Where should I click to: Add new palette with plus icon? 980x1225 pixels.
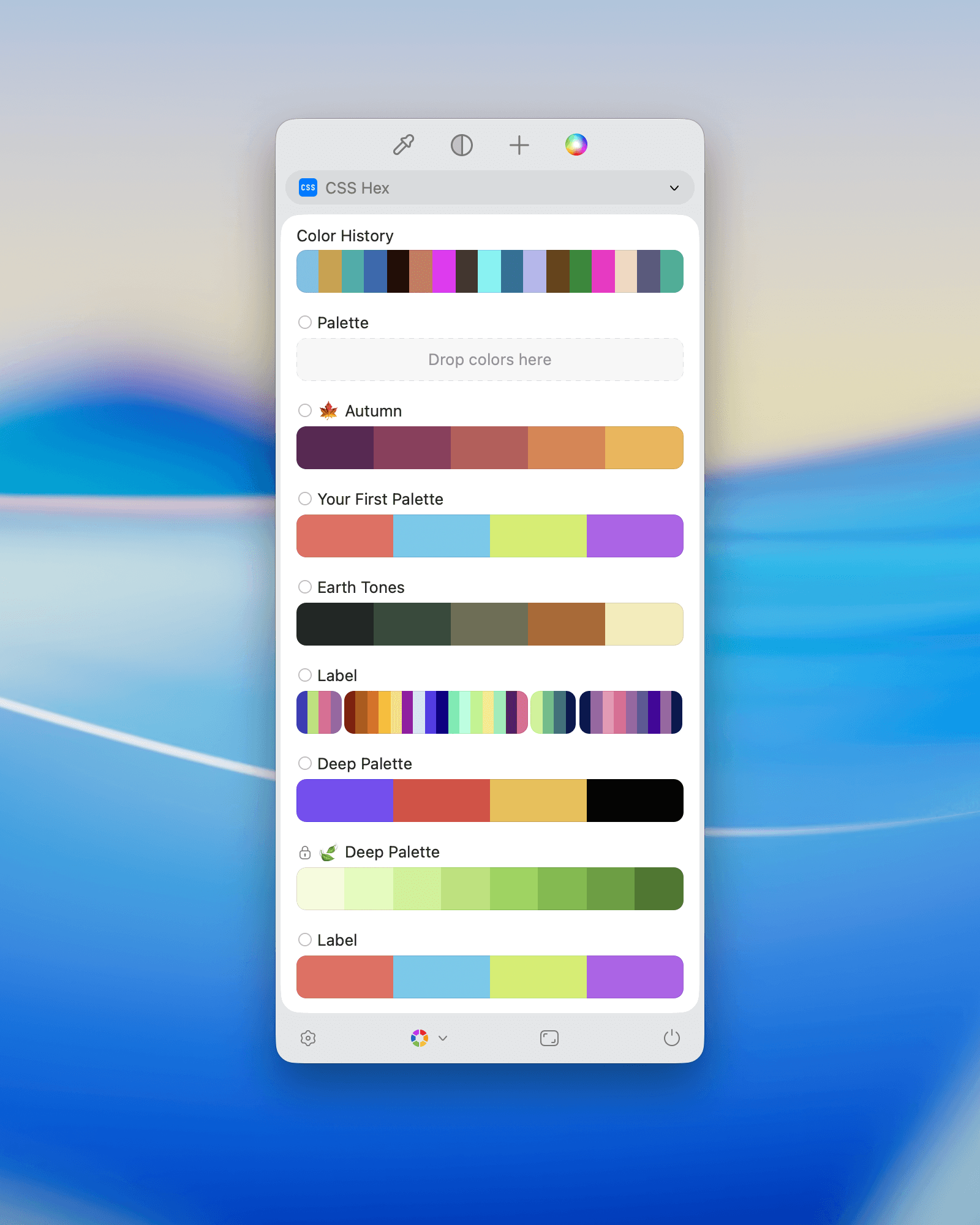[x=519, y=145]
